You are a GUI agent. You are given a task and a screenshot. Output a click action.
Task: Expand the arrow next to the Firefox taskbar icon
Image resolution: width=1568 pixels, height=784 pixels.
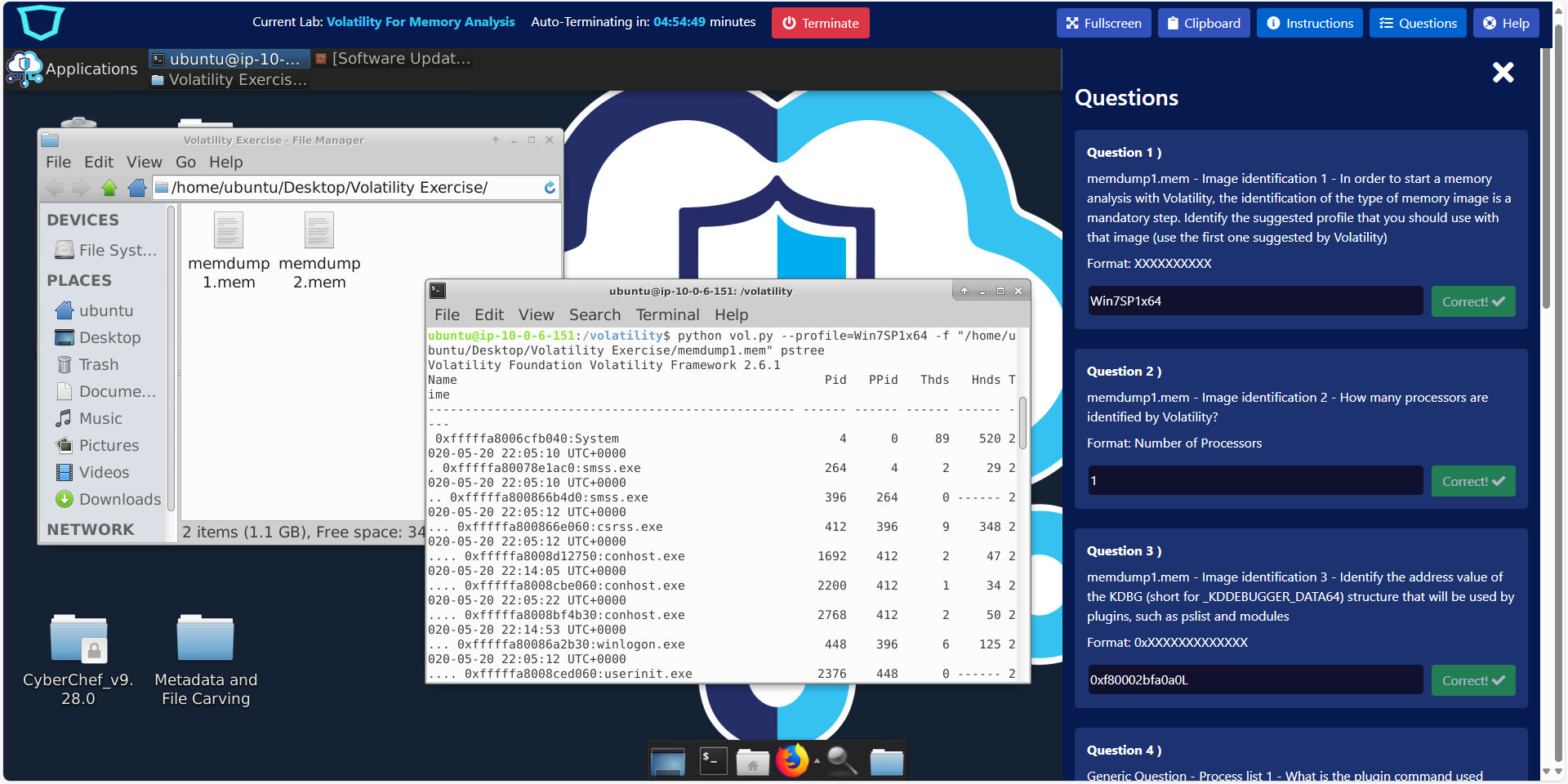817,759
